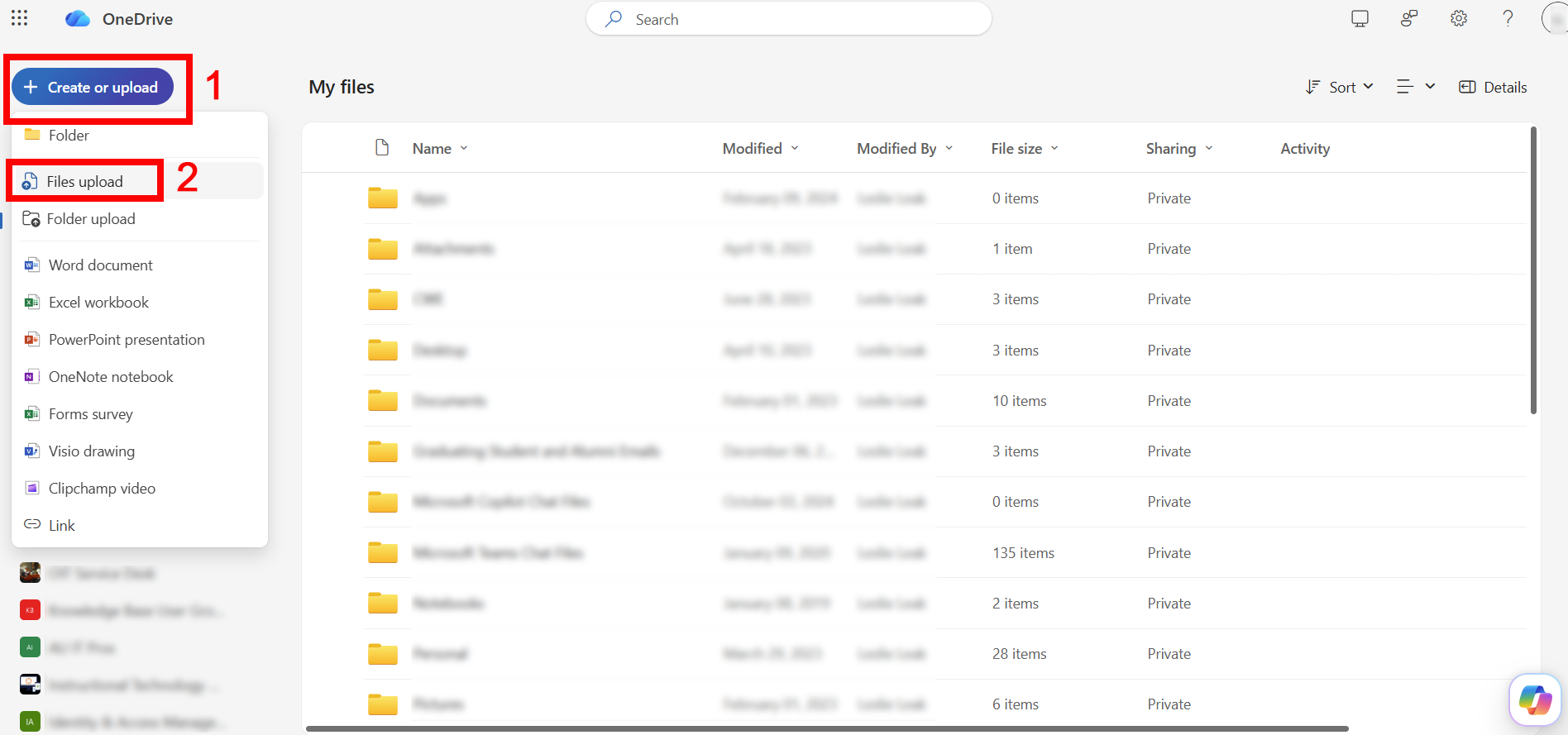Viewport: 1568px width, 735px height.
Task: Expand the Sharing column dropdown
Action: [x=1209, y=148]
